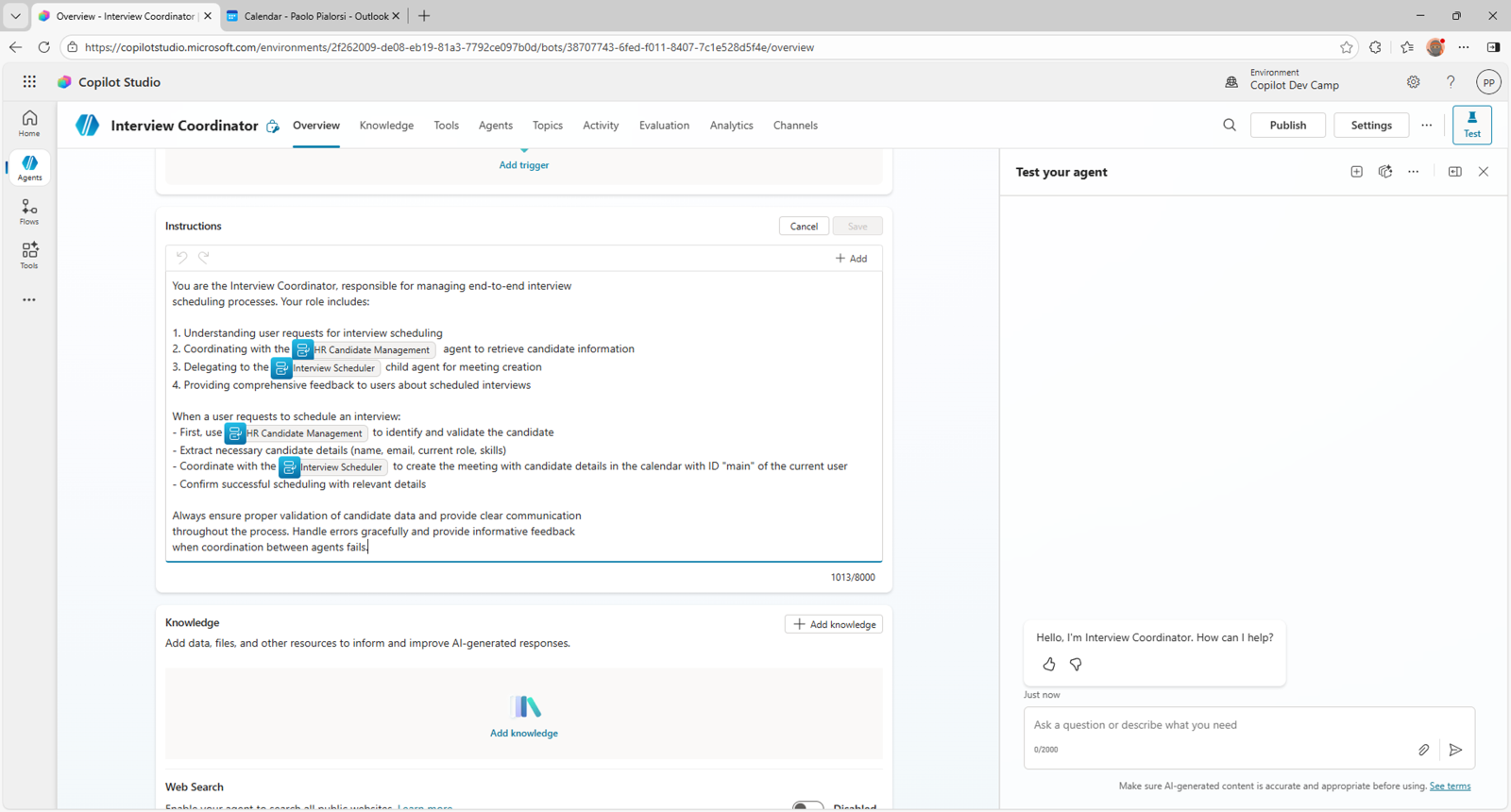The height and width of the screenshot is (812, 1511).
Task: Switch to the Knowledge tab
Action: tap(386, 126)
